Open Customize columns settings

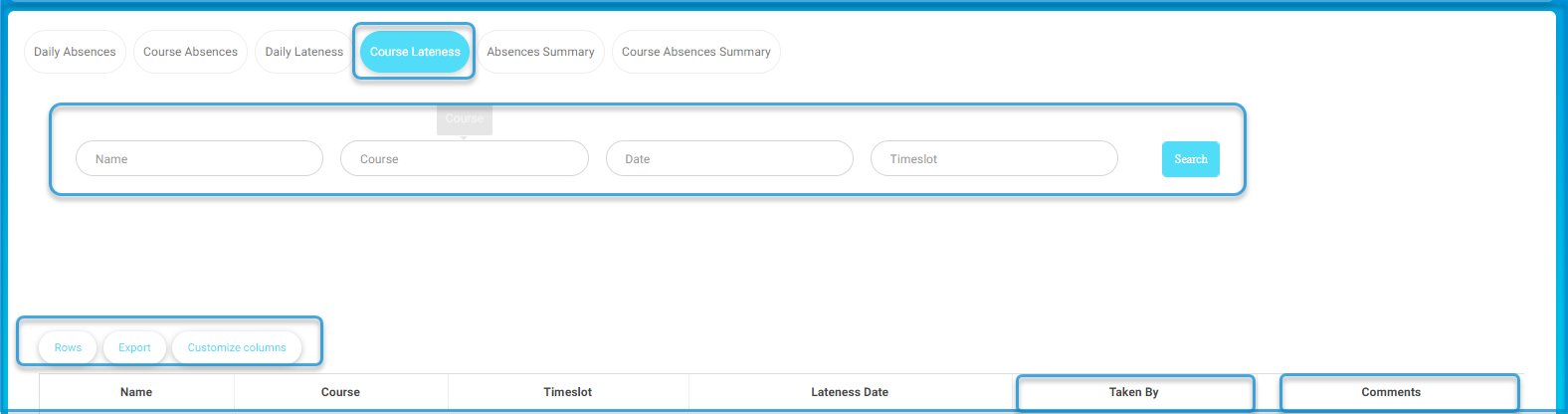pos(237,347)
